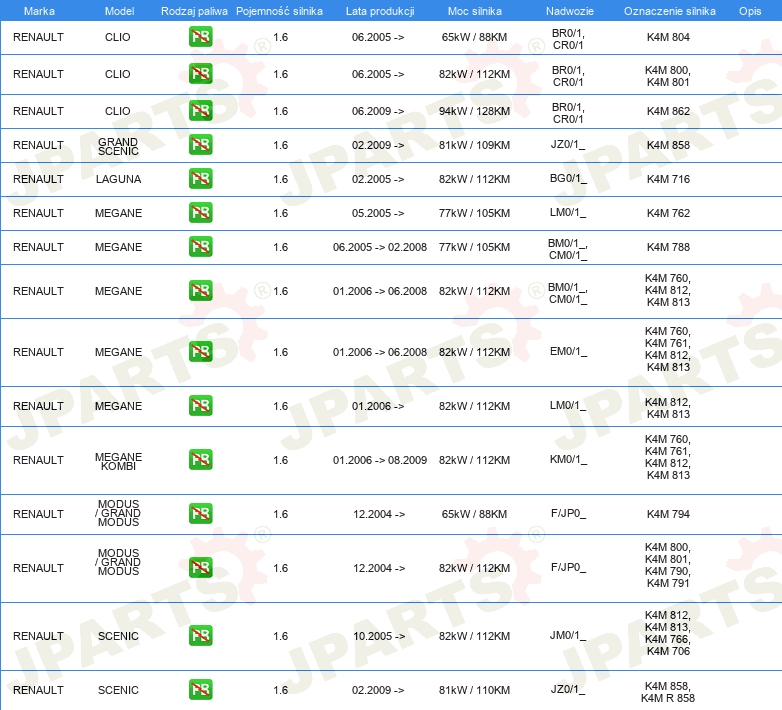The width and height of the screenshot is (782, 710).
Task: Select the fuel type icon in the LAGUNA row
Action: [x=200, y=178]
